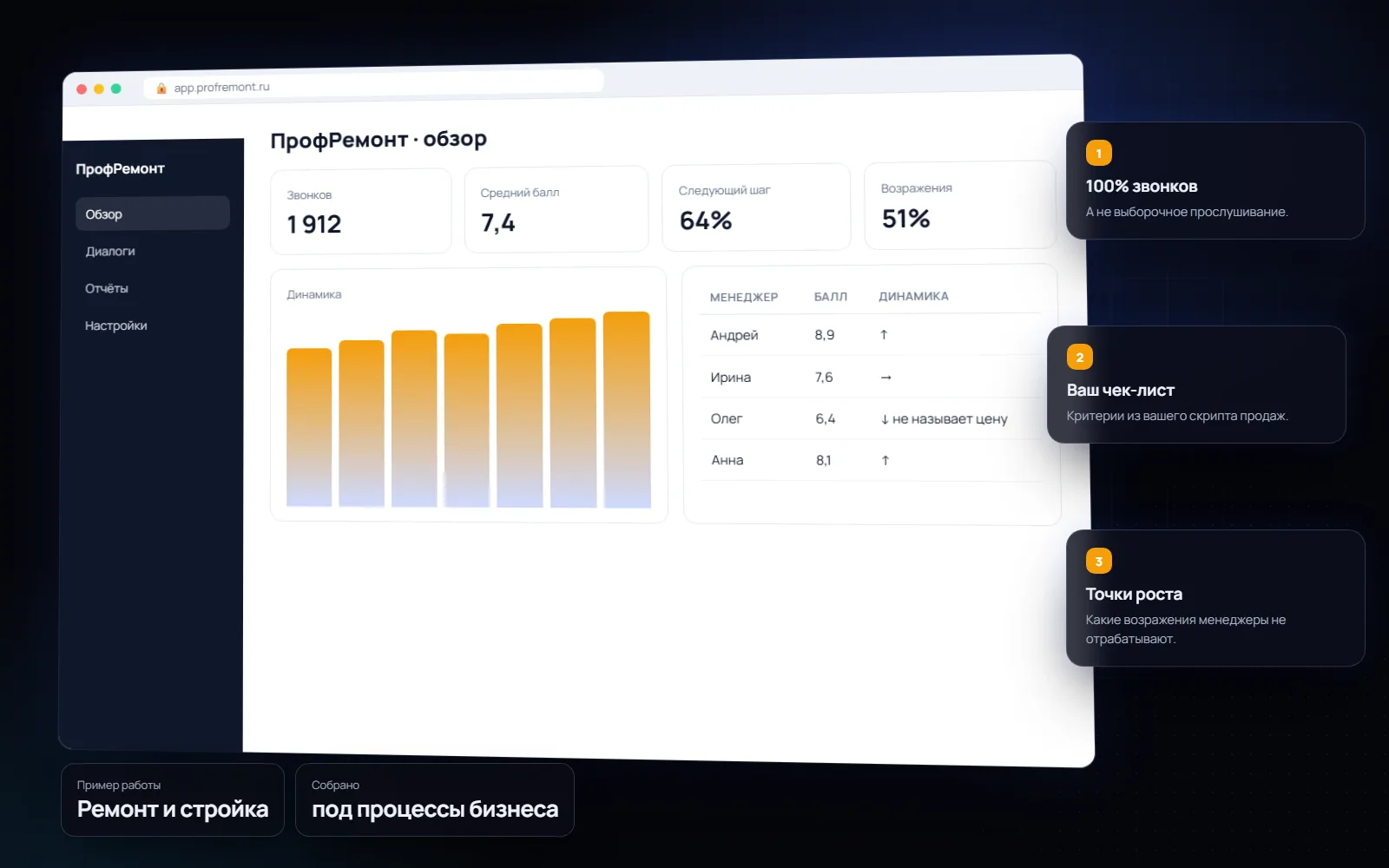Screen dimensions: 1389x868
Task: Go to Отчёты in the sidebar
Action: point(107,288)
